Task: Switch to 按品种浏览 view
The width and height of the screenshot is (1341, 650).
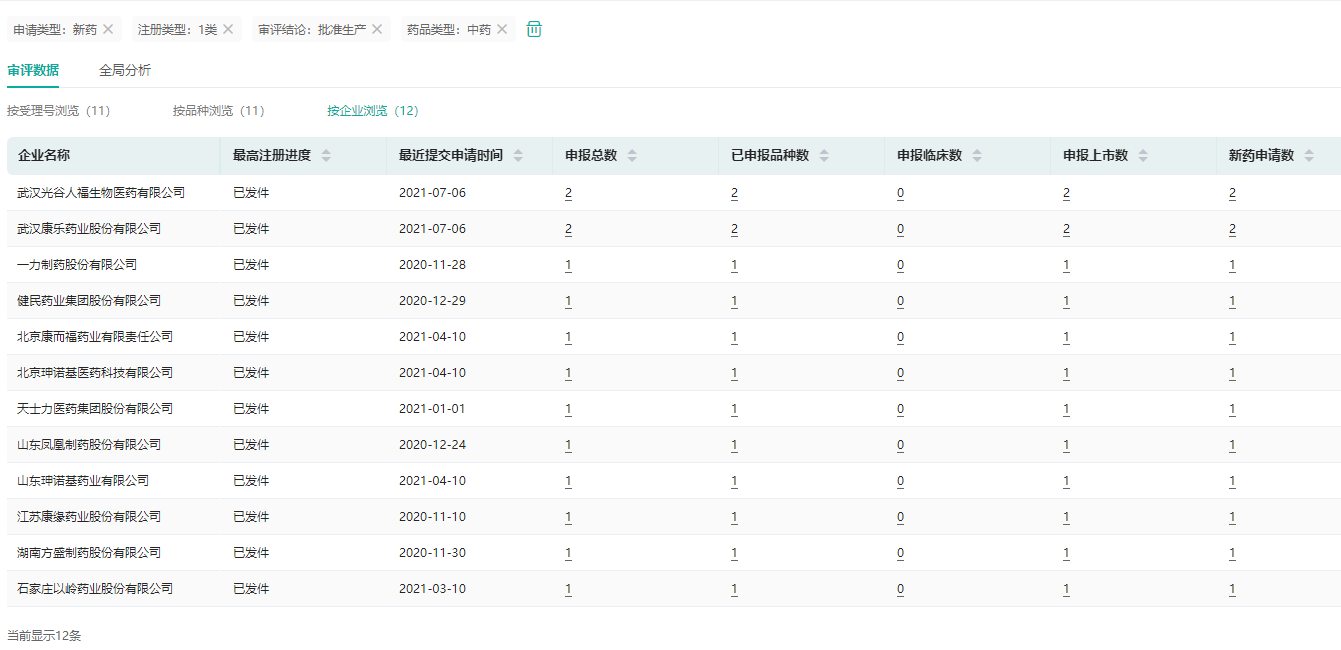Action: (x=218, y=111)
